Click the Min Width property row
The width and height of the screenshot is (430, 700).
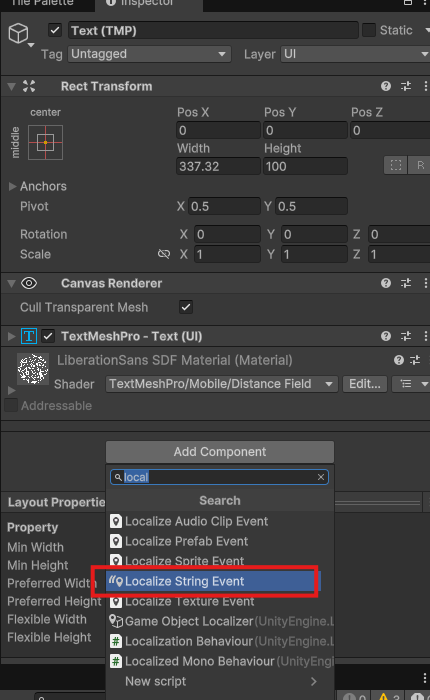point(35,547)
